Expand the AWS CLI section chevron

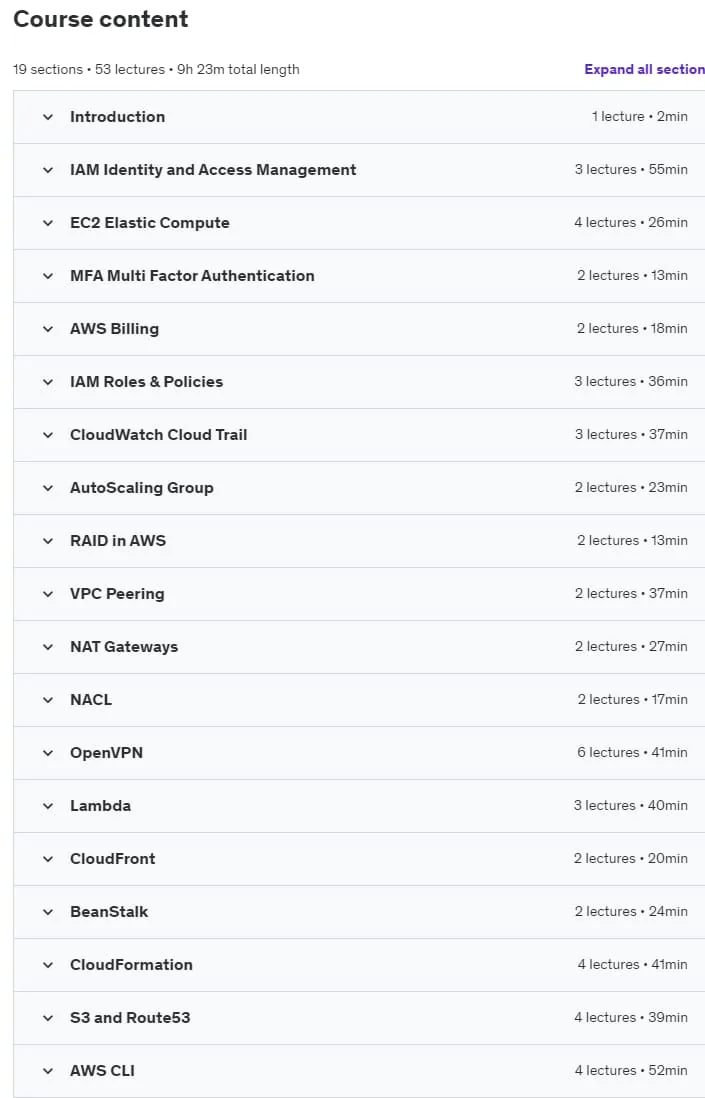(x=48, y=1071)
